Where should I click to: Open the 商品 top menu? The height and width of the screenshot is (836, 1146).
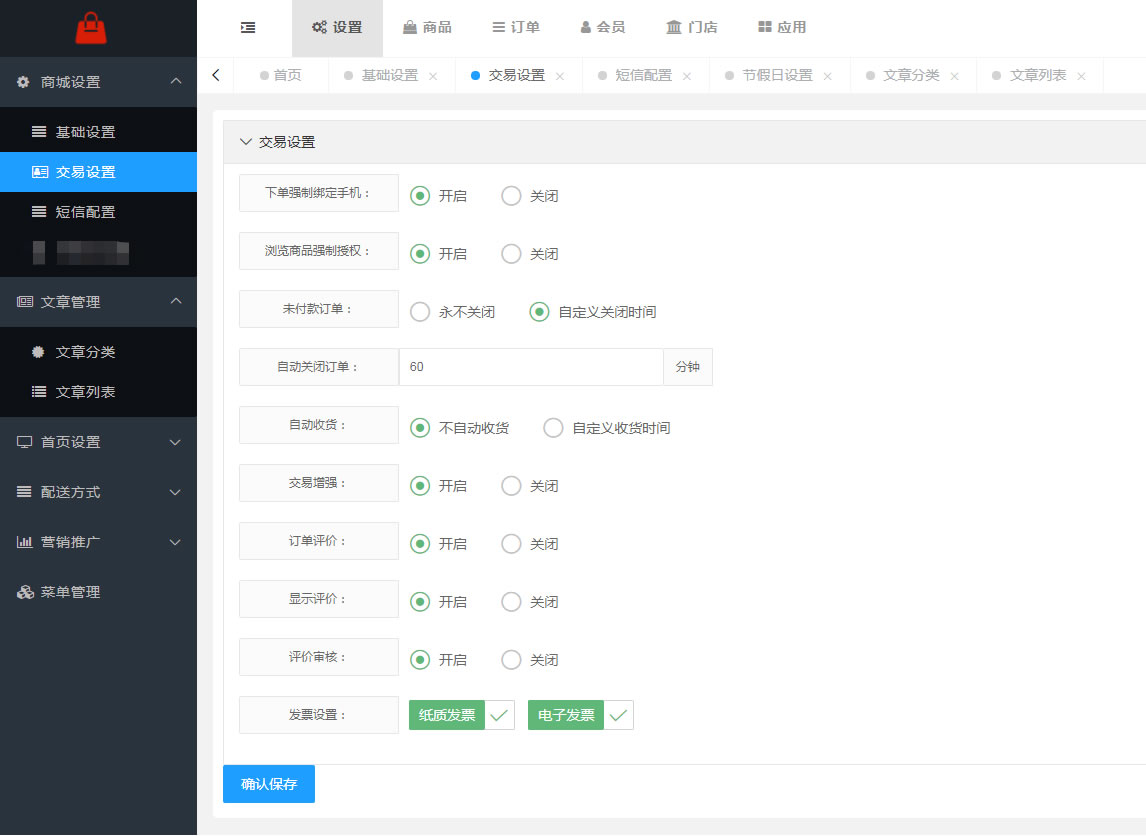(428, 28)
